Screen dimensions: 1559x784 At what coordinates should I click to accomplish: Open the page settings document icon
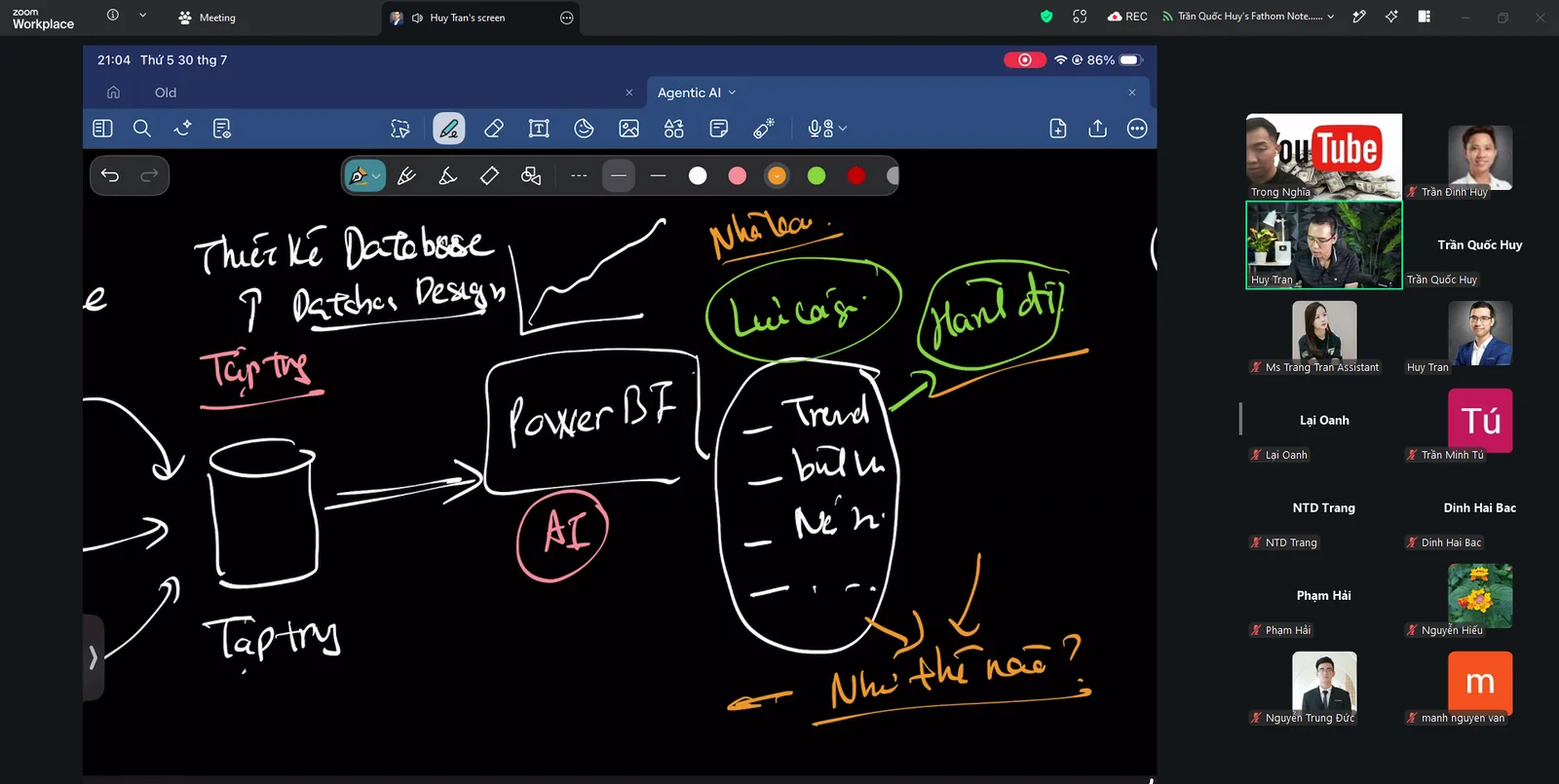[222, 129]
